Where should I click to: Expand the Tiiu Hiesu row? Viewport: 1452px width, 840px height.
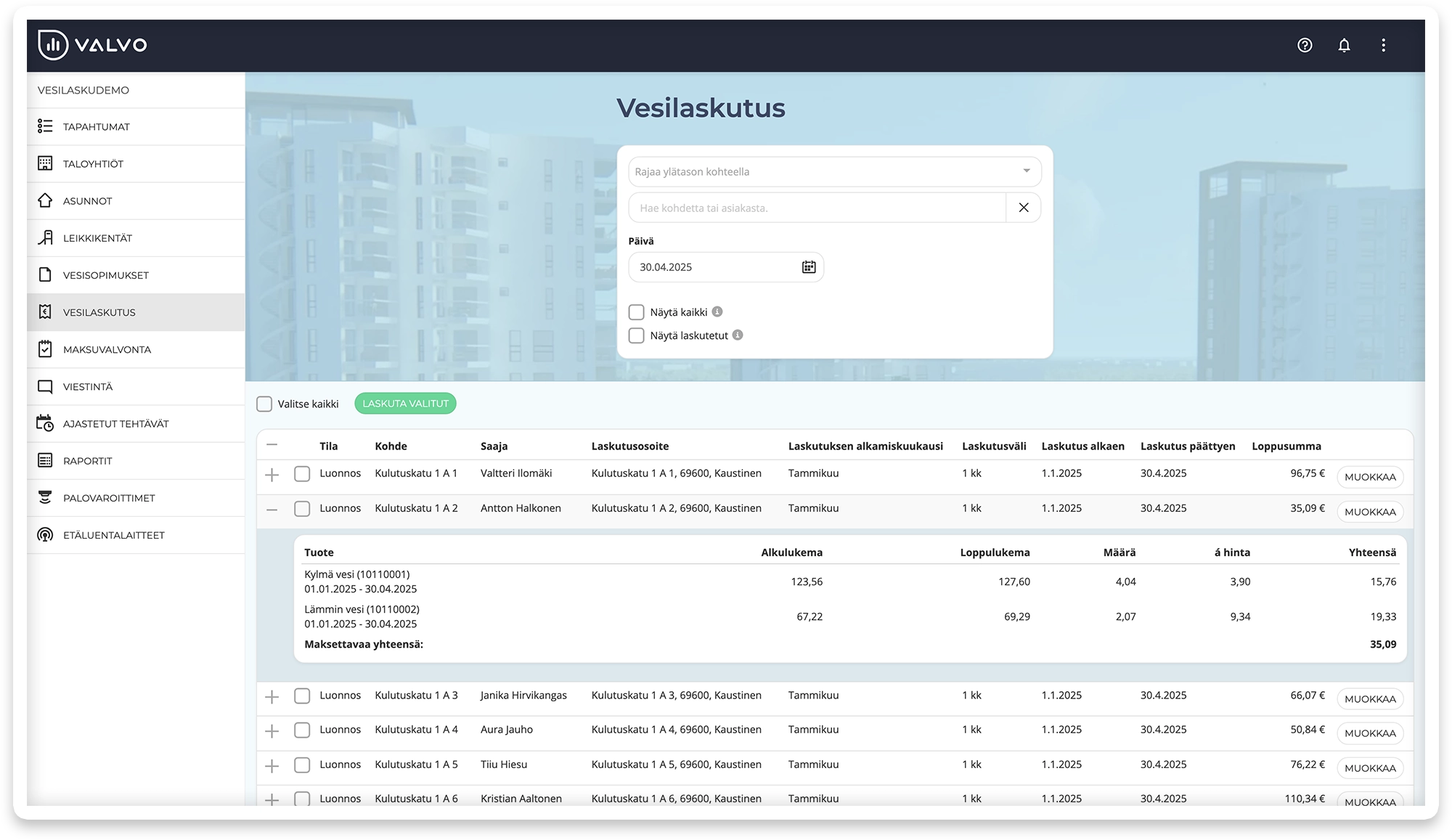[x=272, y=766]
